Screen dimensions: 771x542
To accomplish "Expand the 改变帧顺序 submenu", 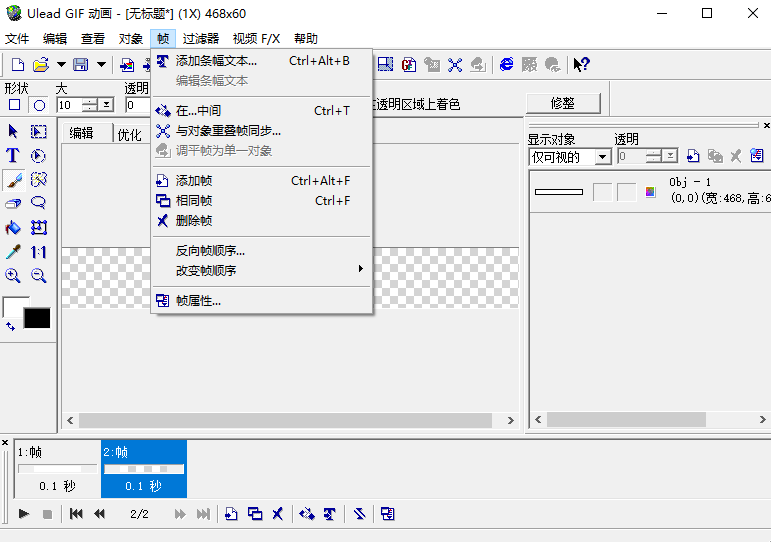I will 261,270.
